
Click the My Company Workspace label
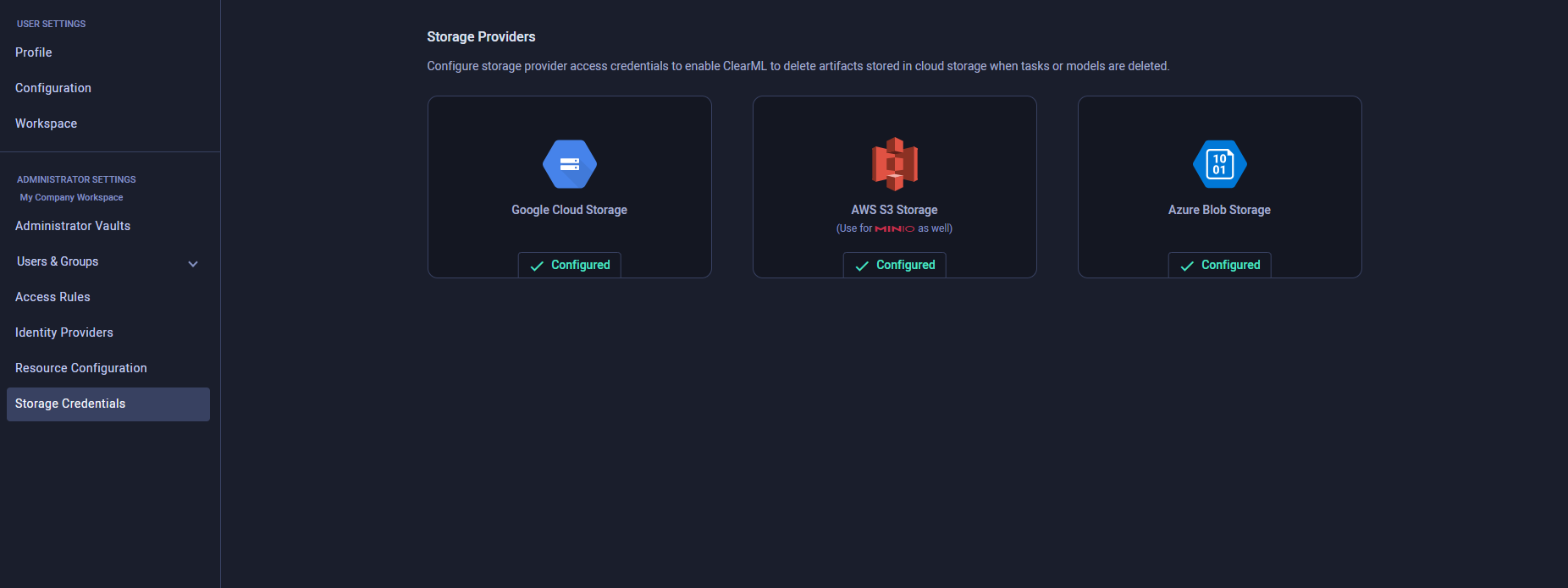[x=71, y=197]
